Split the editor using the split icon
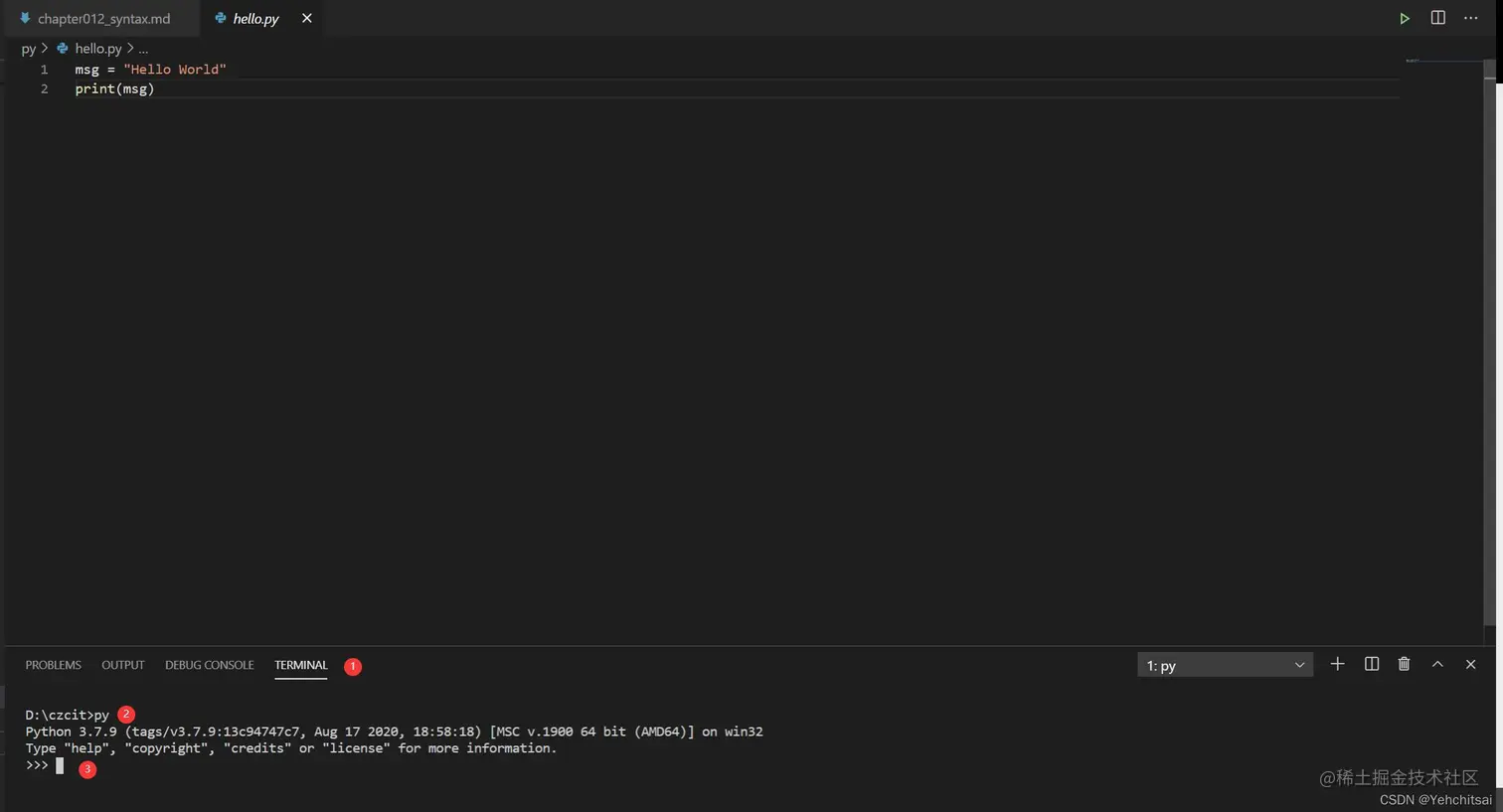 click(1437, 18)
